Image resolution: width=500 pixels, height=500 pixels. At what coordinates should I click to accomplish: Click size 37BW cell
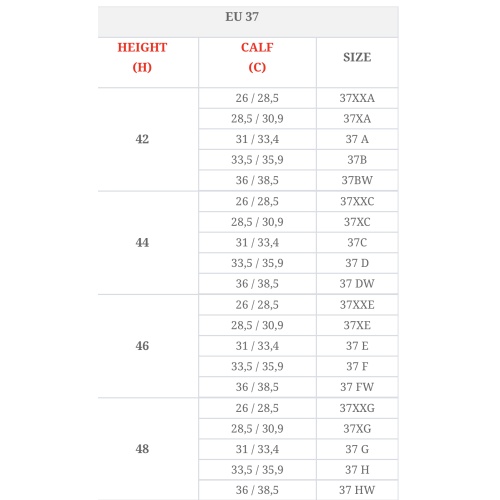[357, 180]
